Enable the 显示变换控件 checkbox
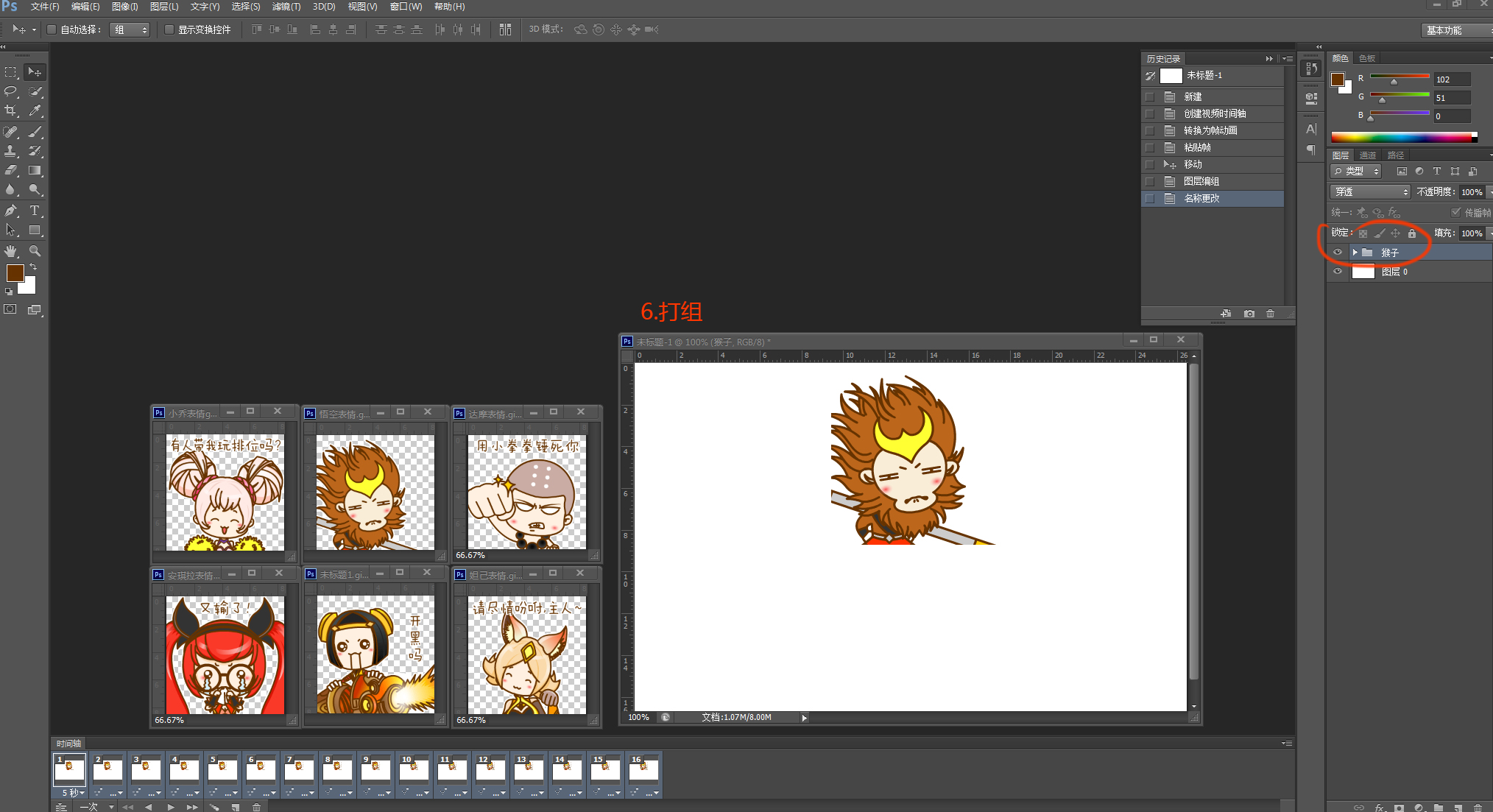The image size is (1493, 812). tap(169, 29)
